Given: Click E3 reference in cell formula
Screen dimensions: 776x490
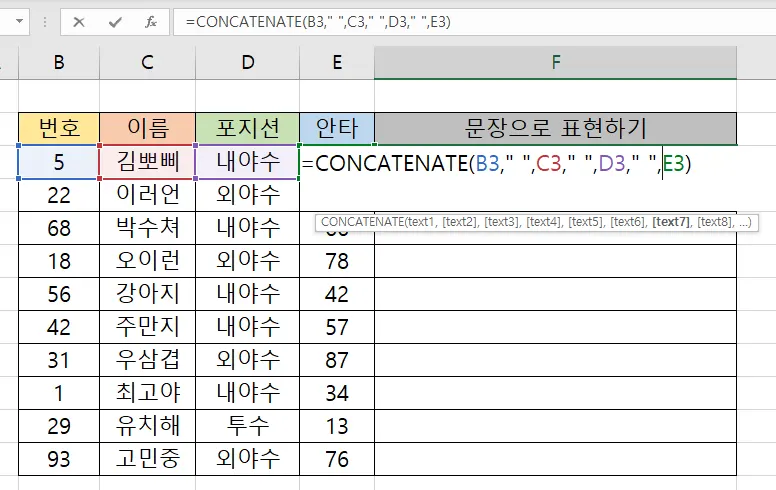Looking at the screenshot, I should [x=674, y=163].
